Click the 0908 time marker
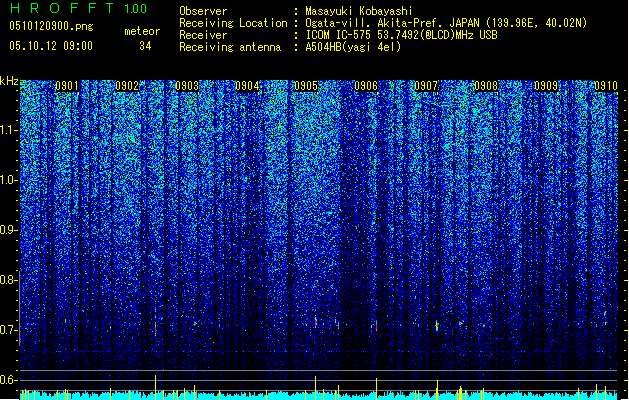 [486, 86]
